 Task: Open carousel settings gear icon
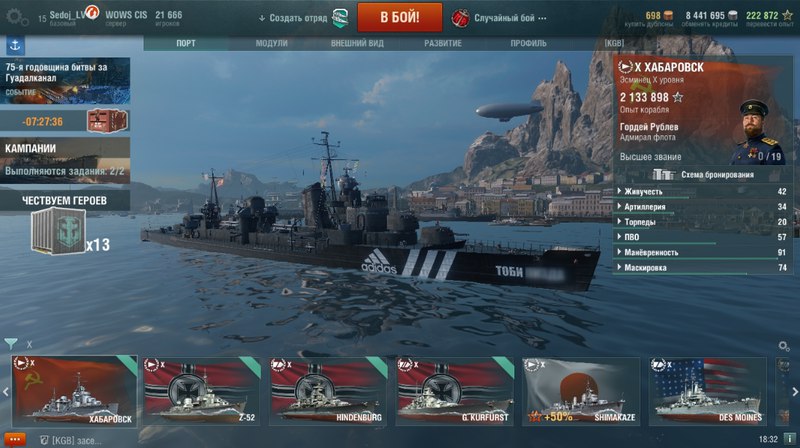coord(784,346)
